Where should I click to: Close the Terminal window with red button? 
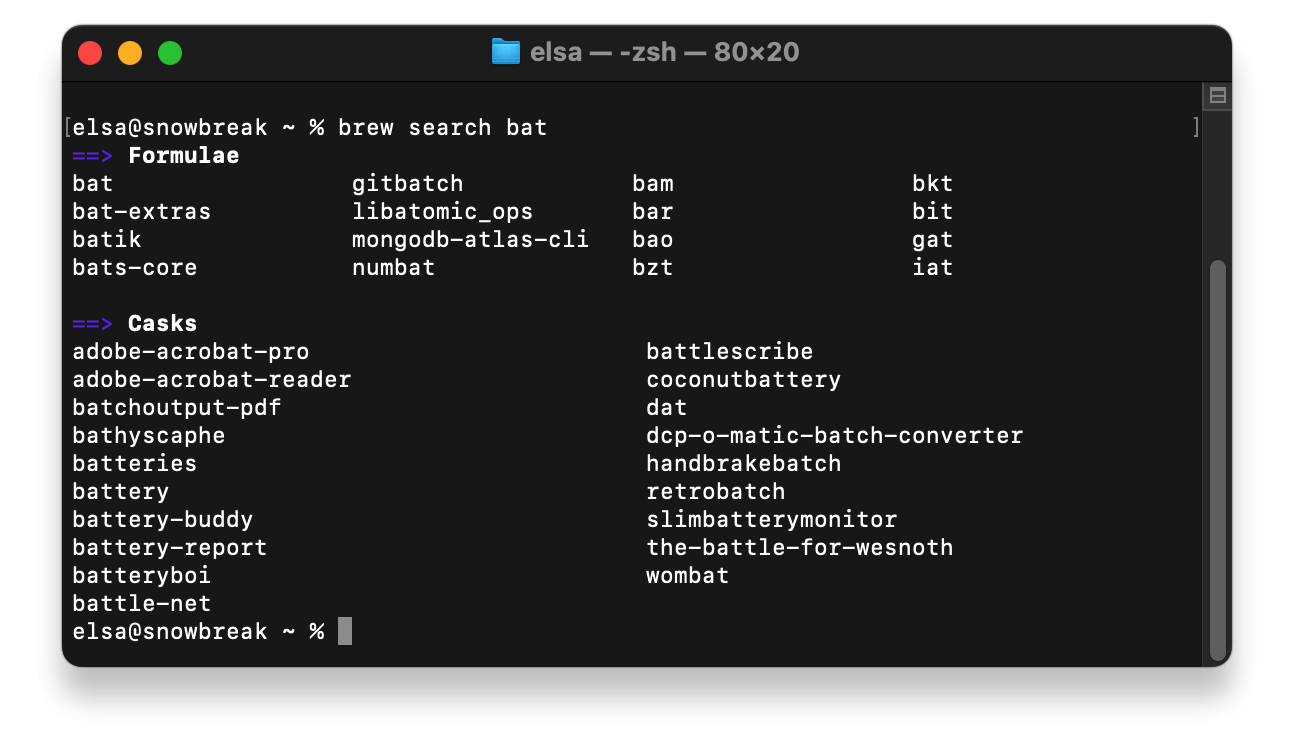(91, 53)
